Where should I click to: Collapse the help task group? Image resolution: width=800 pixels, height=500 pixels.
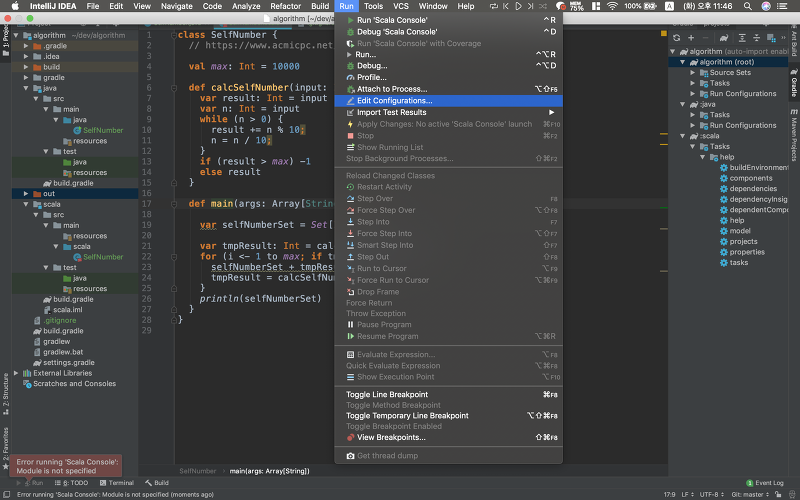pyautogui.click(x=703, y=157)
